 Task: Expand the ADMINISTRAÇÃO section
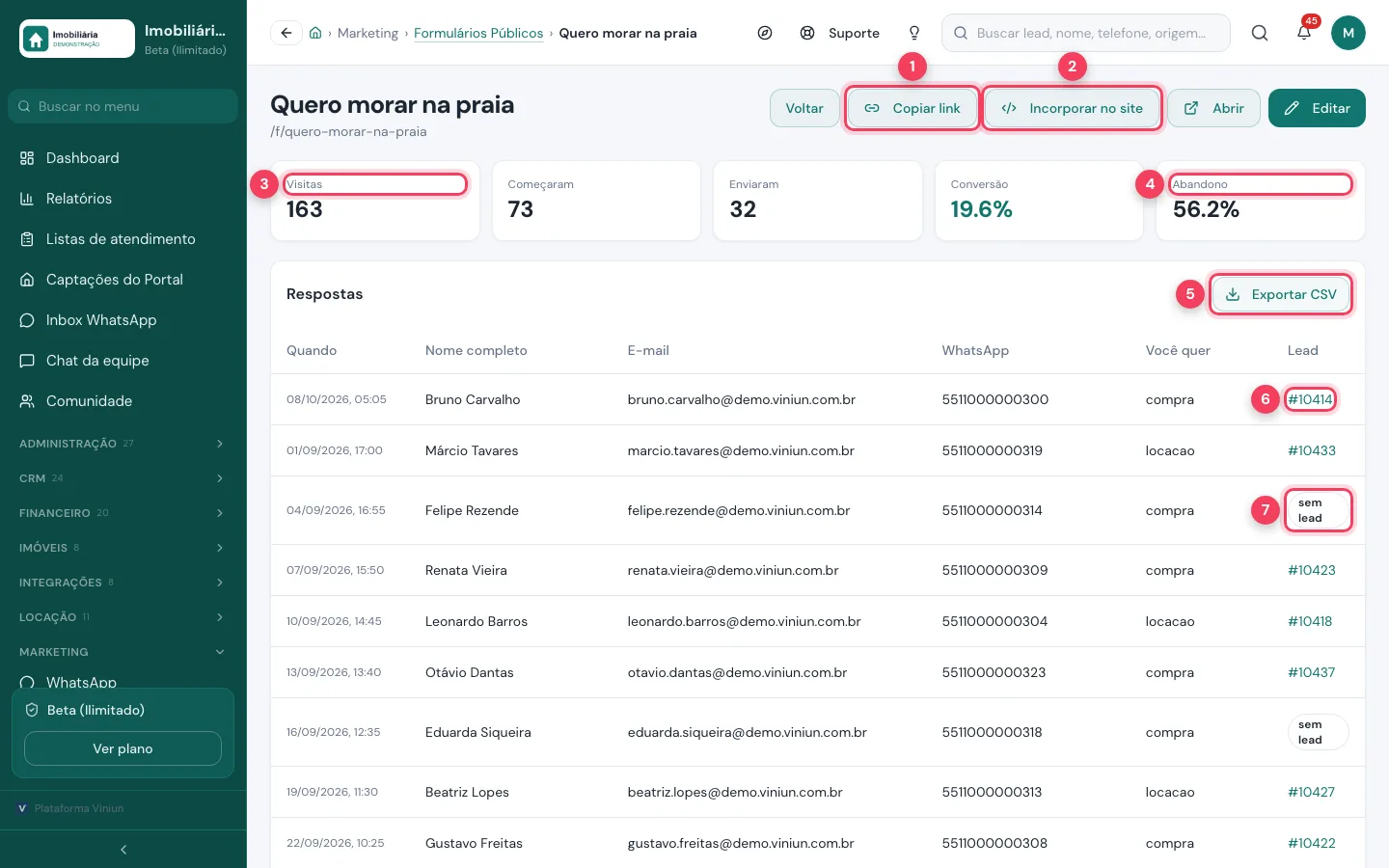[123, 444]
